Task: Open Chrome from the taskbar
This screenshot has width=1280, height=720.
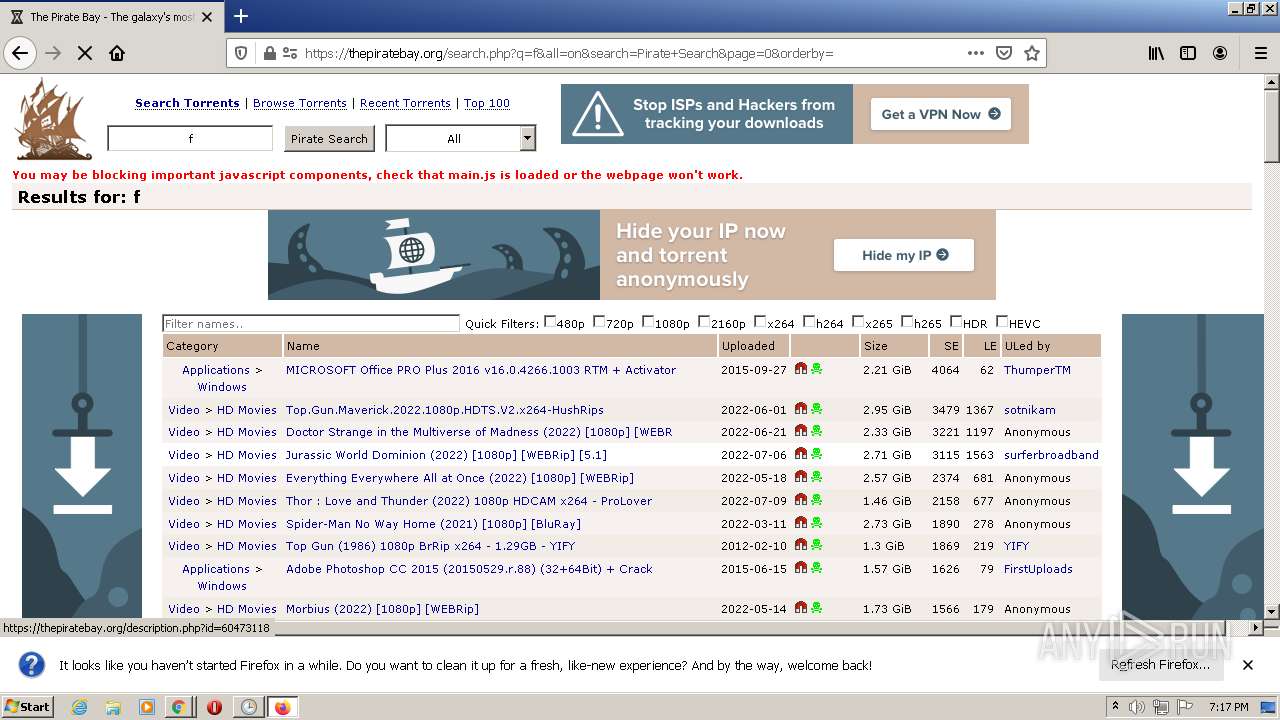Action: (x=178, y=707)
